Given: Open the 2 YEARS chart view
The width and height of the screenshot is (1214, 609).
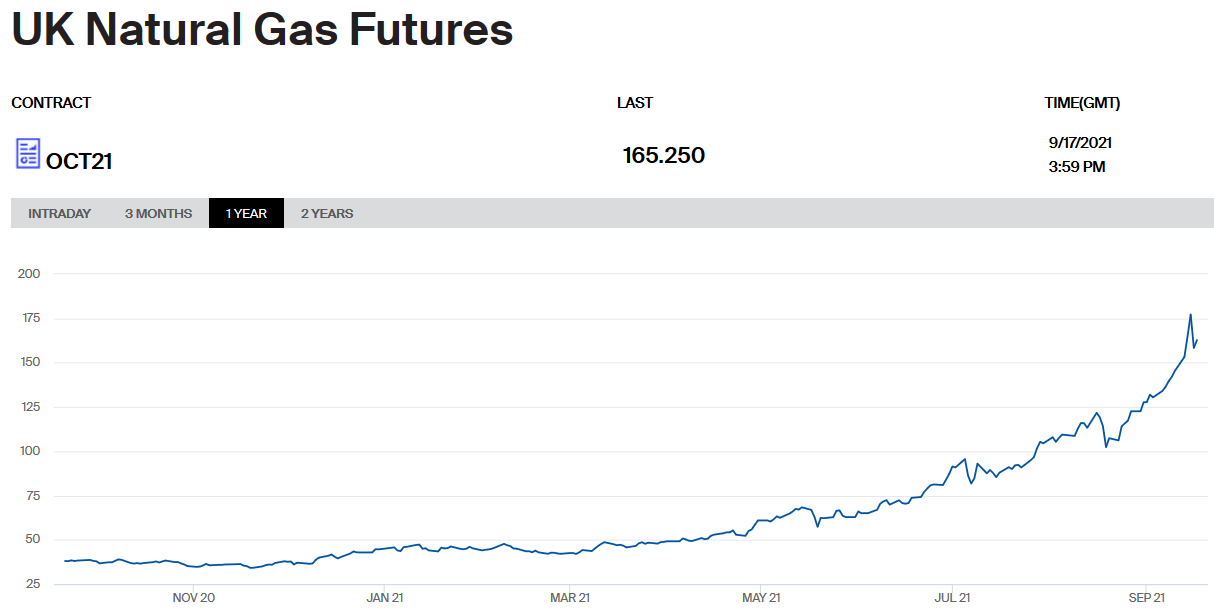Looking at the screenshot, I should tap(327, 213).
